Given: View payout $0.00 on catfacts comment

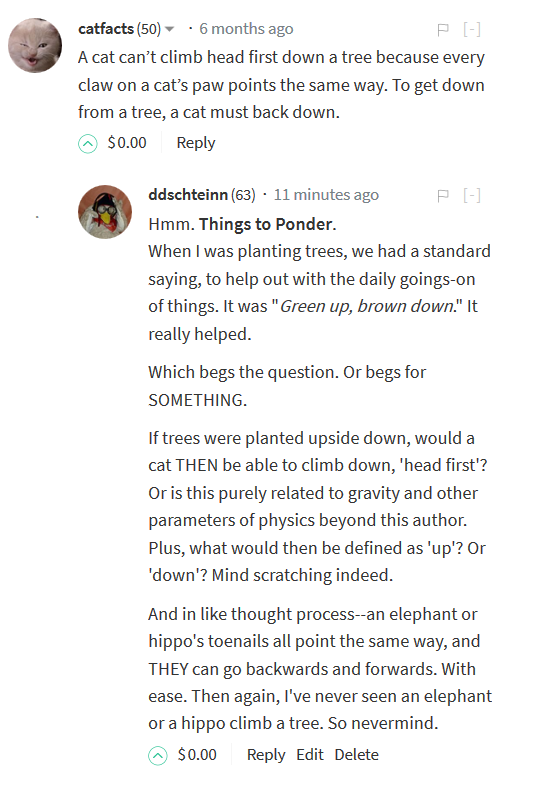Looking at the screenshot, I should 127,143.
